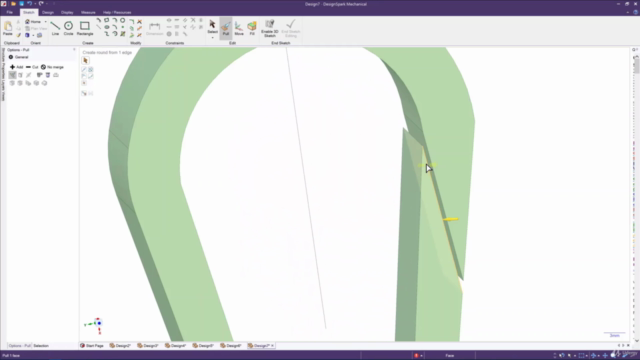Open the error indicator dropdown arrow
This screenshot has width=640, height=360.
[421, 356]
